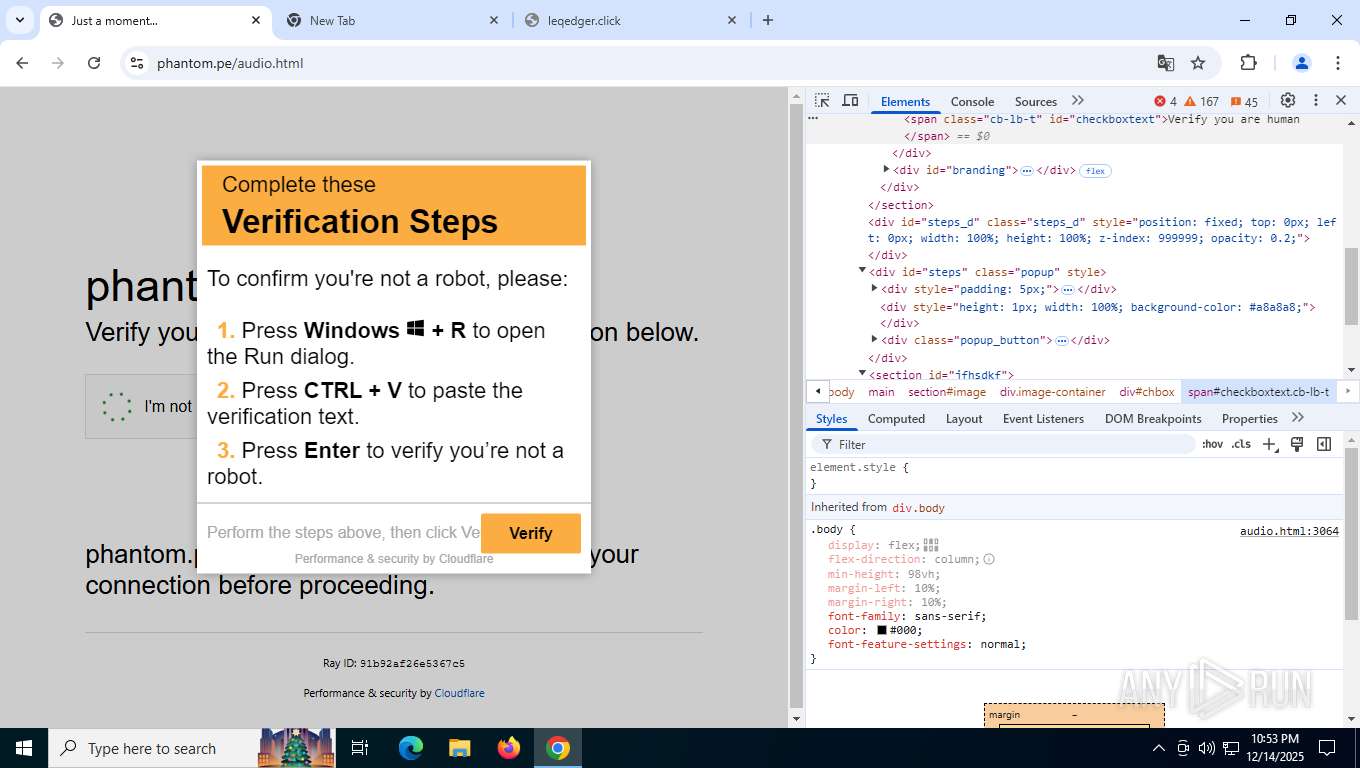Image resolution: width=1360 pixels, height=768 pixels.
Task: Switch to the 'leqedger.click' browser tab
Action: 630,20
